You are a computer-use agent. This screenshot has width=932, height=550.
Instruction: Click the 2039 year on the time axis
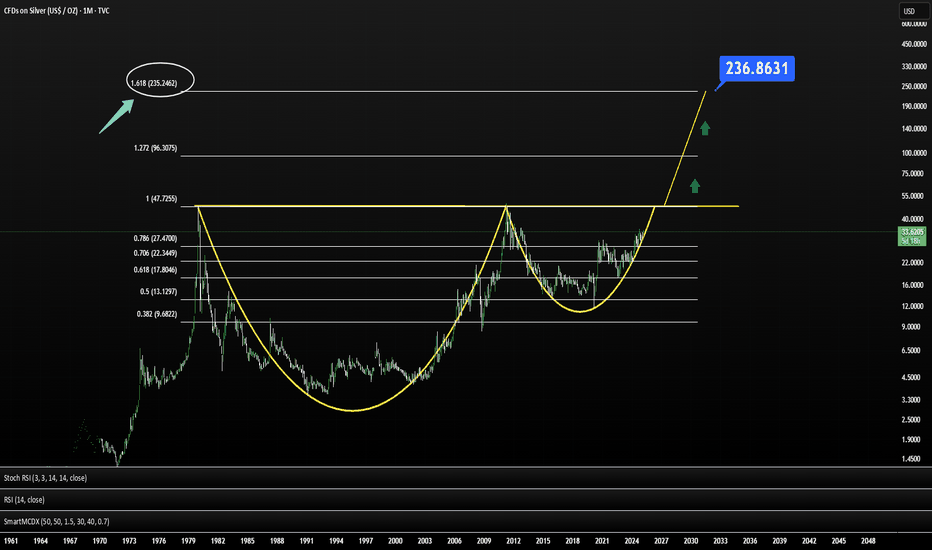[x=780, y=541]
